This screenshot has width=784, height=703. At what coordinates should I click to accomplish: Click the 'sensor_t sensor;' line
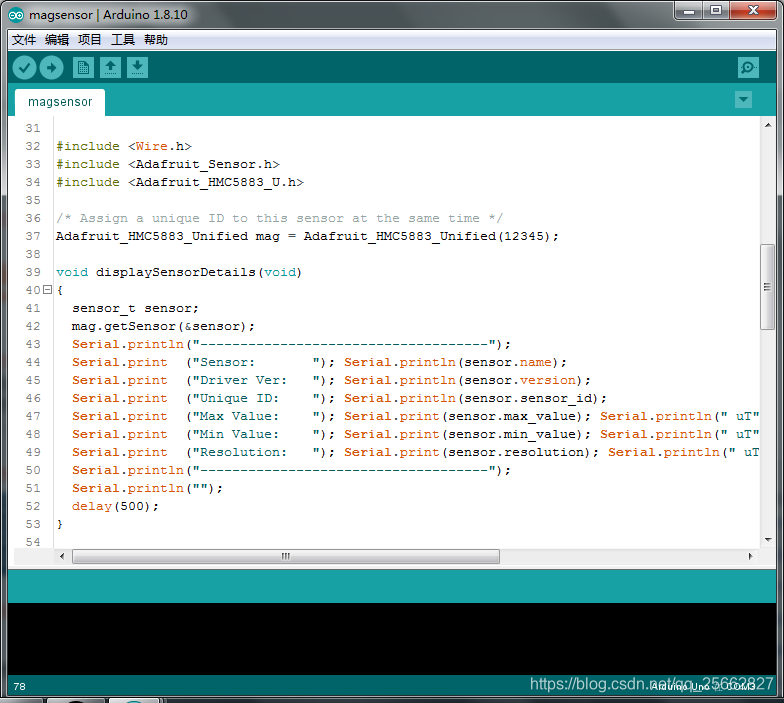point(135,308)
